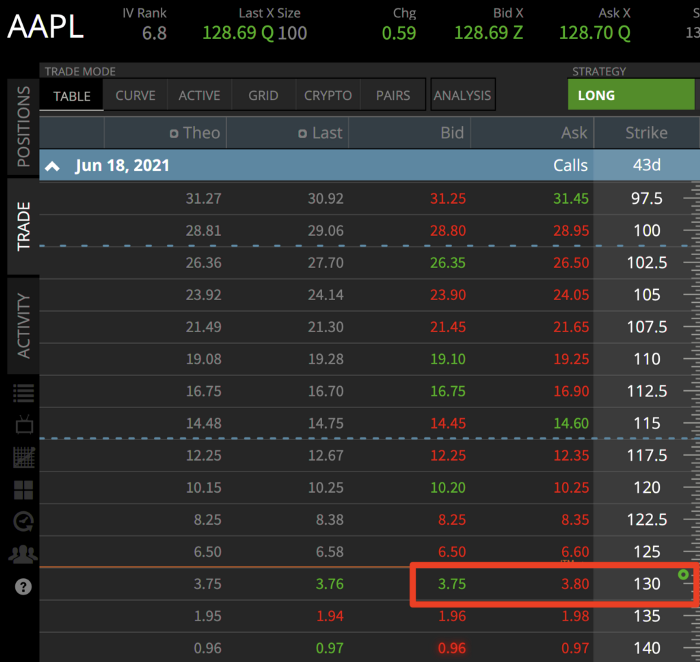Click bid 3.75 for 130 strike call

coord(452,584)
